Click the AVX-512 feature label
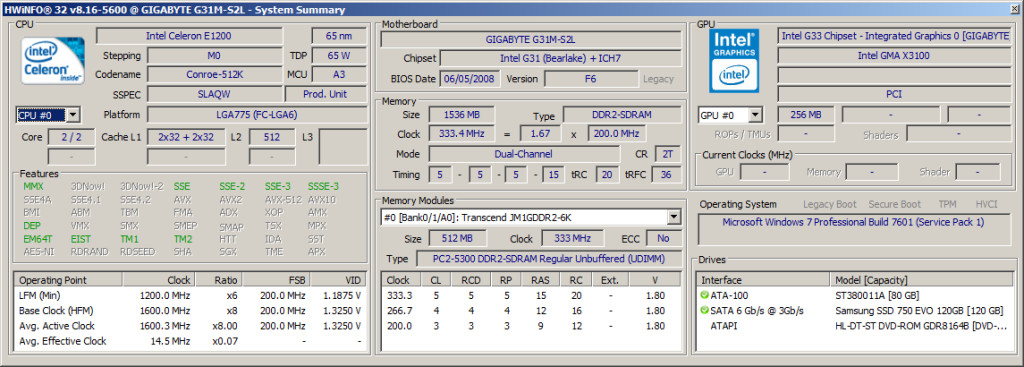Viewport: 1024px width, 367px height. click(283, 200)
